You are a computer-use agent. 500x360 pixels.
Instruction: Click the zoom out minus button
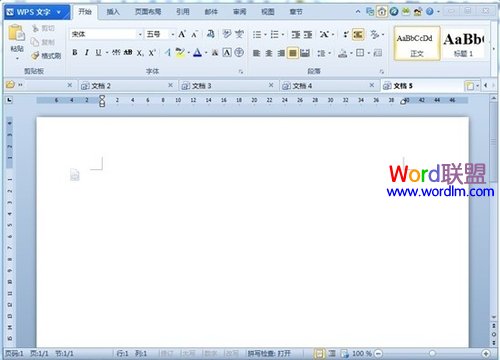coord(378,353)
